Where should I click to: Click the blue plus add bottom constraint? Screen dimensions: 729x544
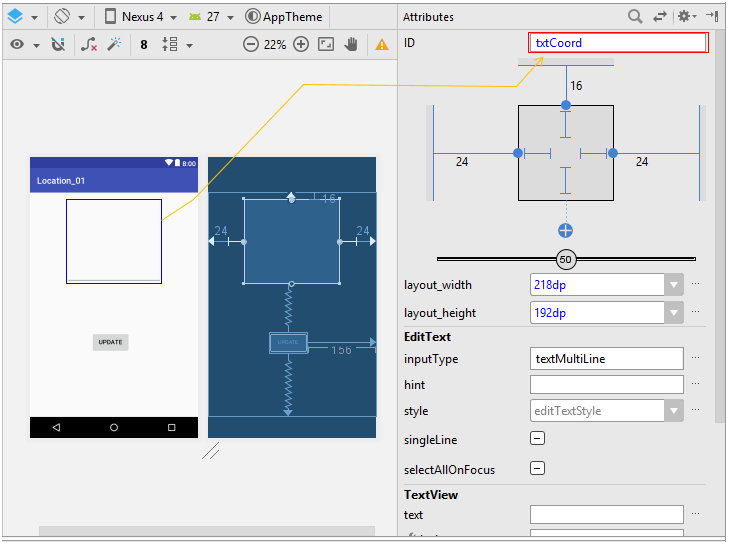click(x=565, y=231)
